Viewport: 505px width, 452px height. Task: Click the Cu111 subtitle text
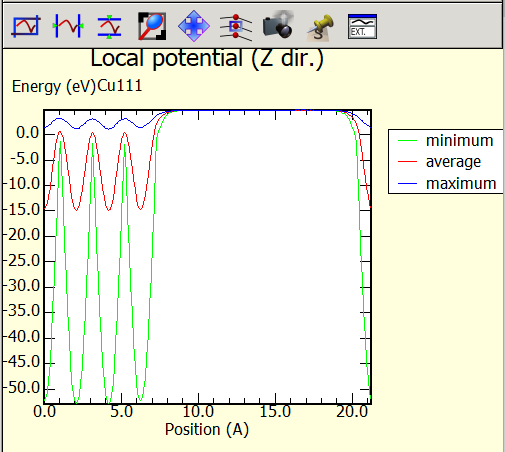point(120,86)
